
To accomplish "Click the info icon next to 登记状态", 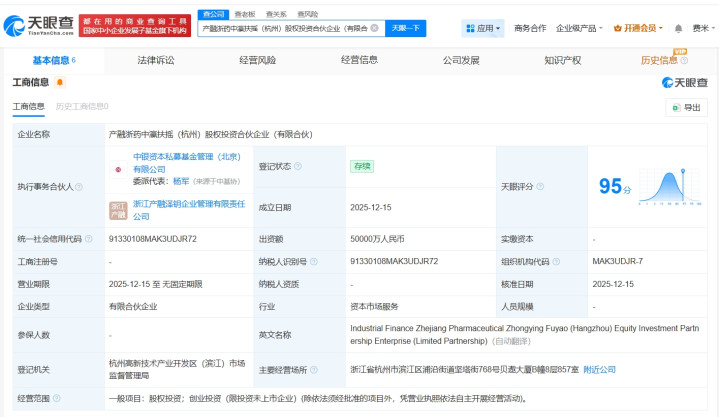I will click(x=298, y=166).
